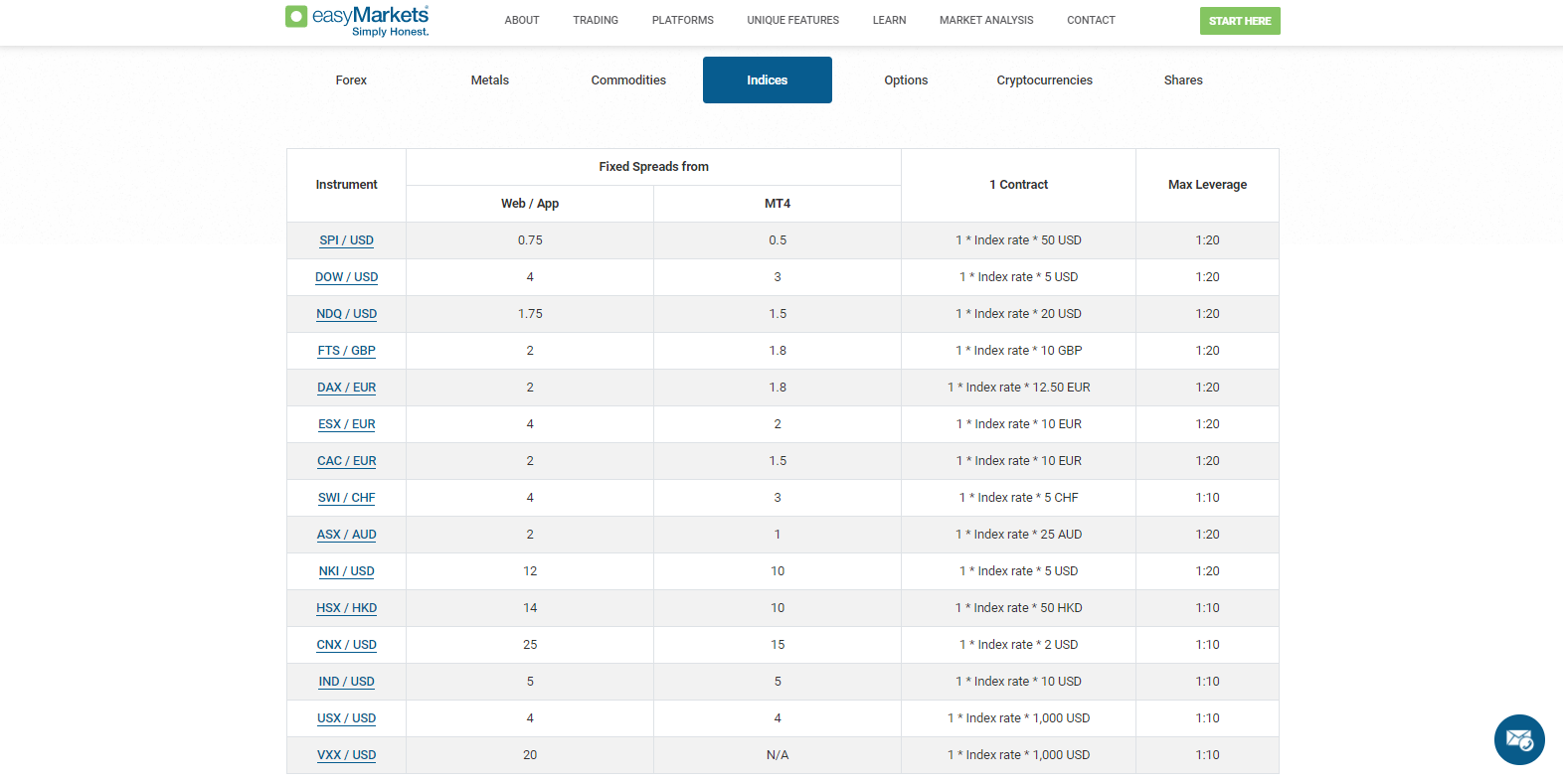Open the HSX / HKD instrument link

pos(346,608)
